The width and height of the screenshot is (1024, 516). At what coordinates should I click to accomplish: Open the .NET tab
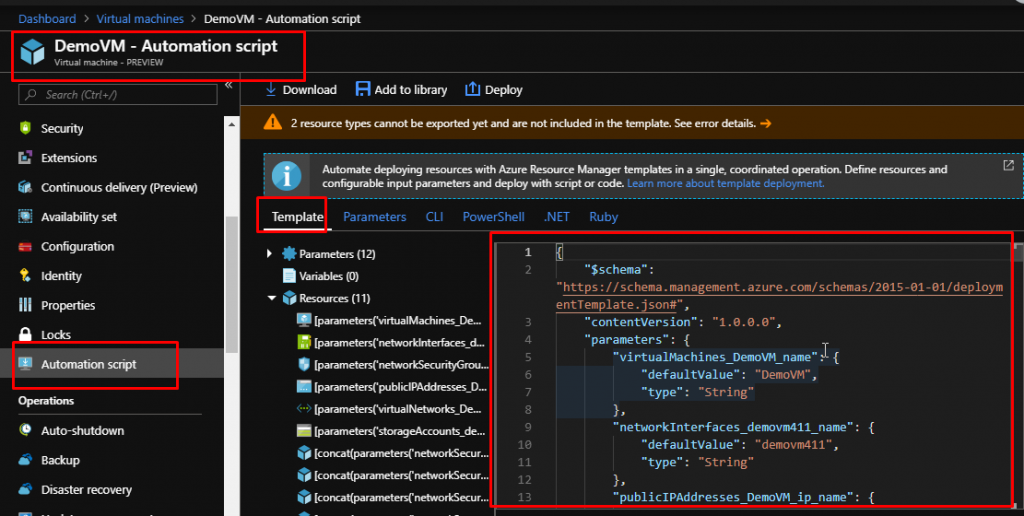pyautogui.click(x=556, y=217)
